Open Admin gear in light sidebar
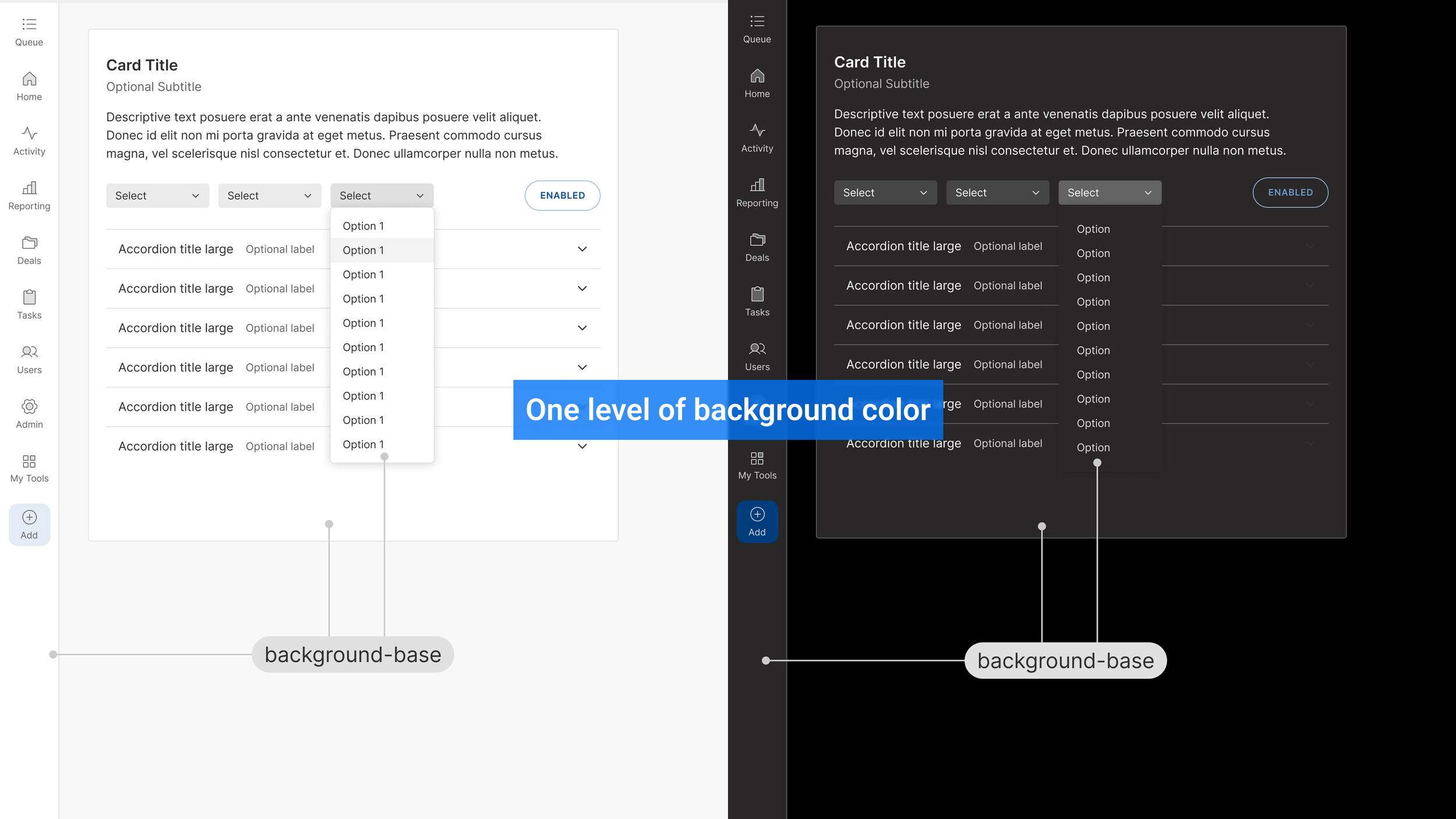The width and height of the screenshot is (1456, 819). [29, 407]
